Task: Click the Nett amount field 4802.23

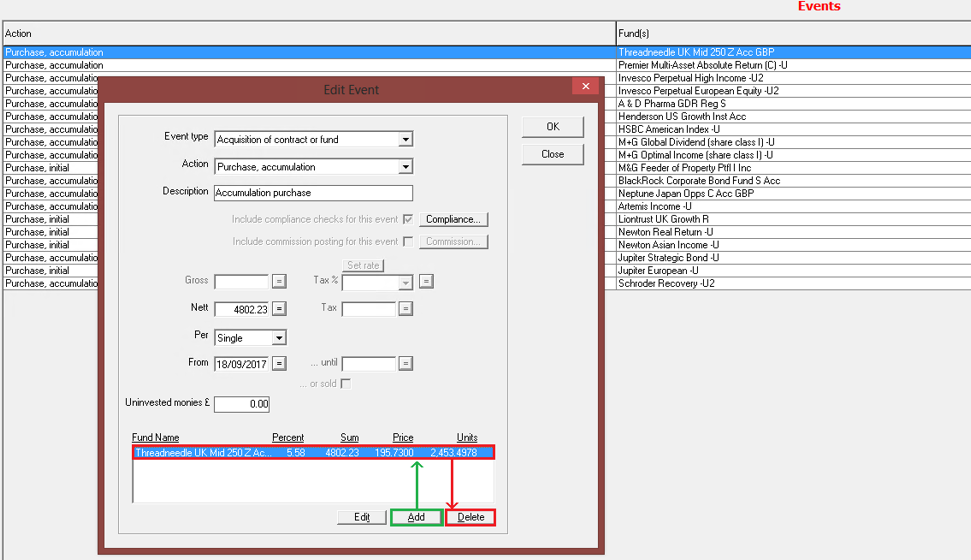Action: pyautogui.click(x=242, y=309)
